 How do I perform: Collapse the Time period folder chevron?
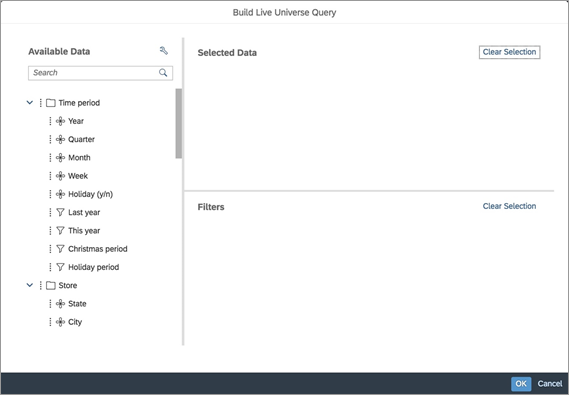click(30, 103)
